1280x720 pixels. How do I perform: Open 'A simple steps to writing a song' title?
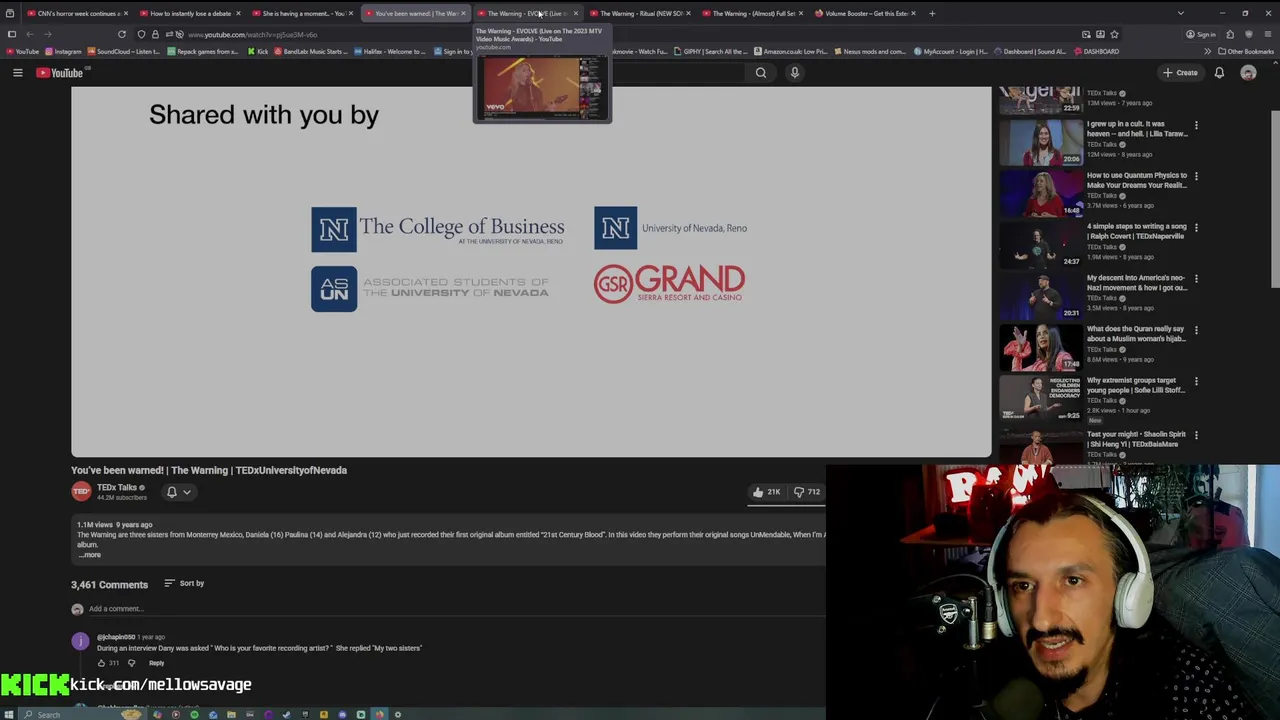(x=1137, y=231)
